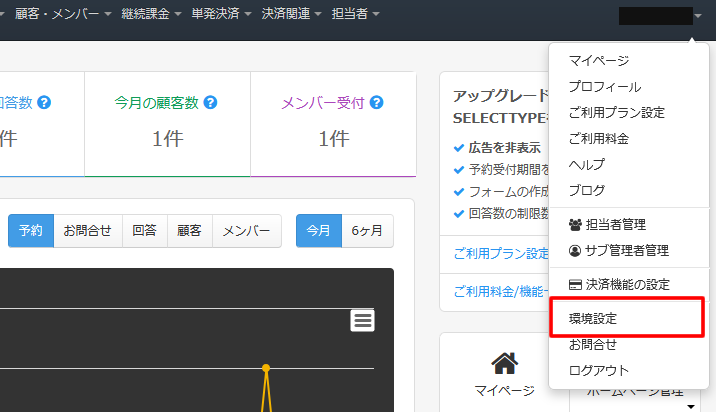Expand the 継続課金 navigation dropdown
Image resolution: width=716 pixels, height=412 pixels.
click(x=150, y=14)
